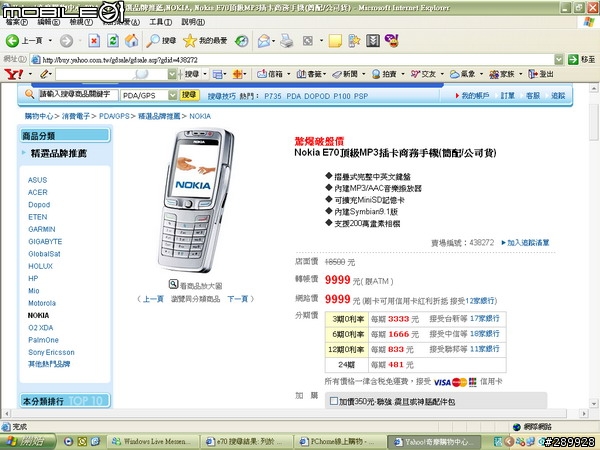Click the IE Forward arrow button

(67, 41)
